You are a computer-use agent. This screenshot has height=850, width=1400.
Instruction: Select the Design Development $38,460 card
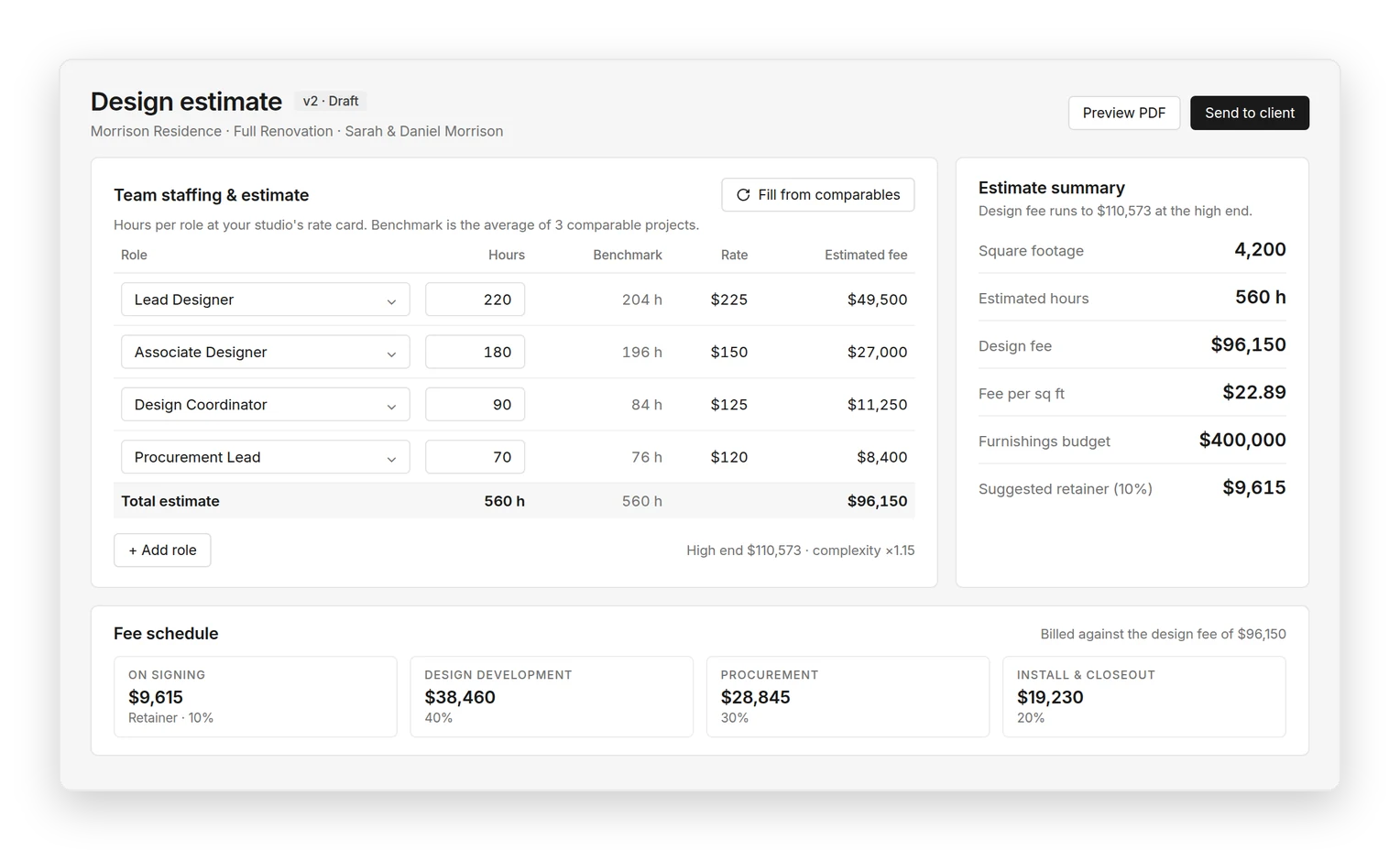pos(551,696)
